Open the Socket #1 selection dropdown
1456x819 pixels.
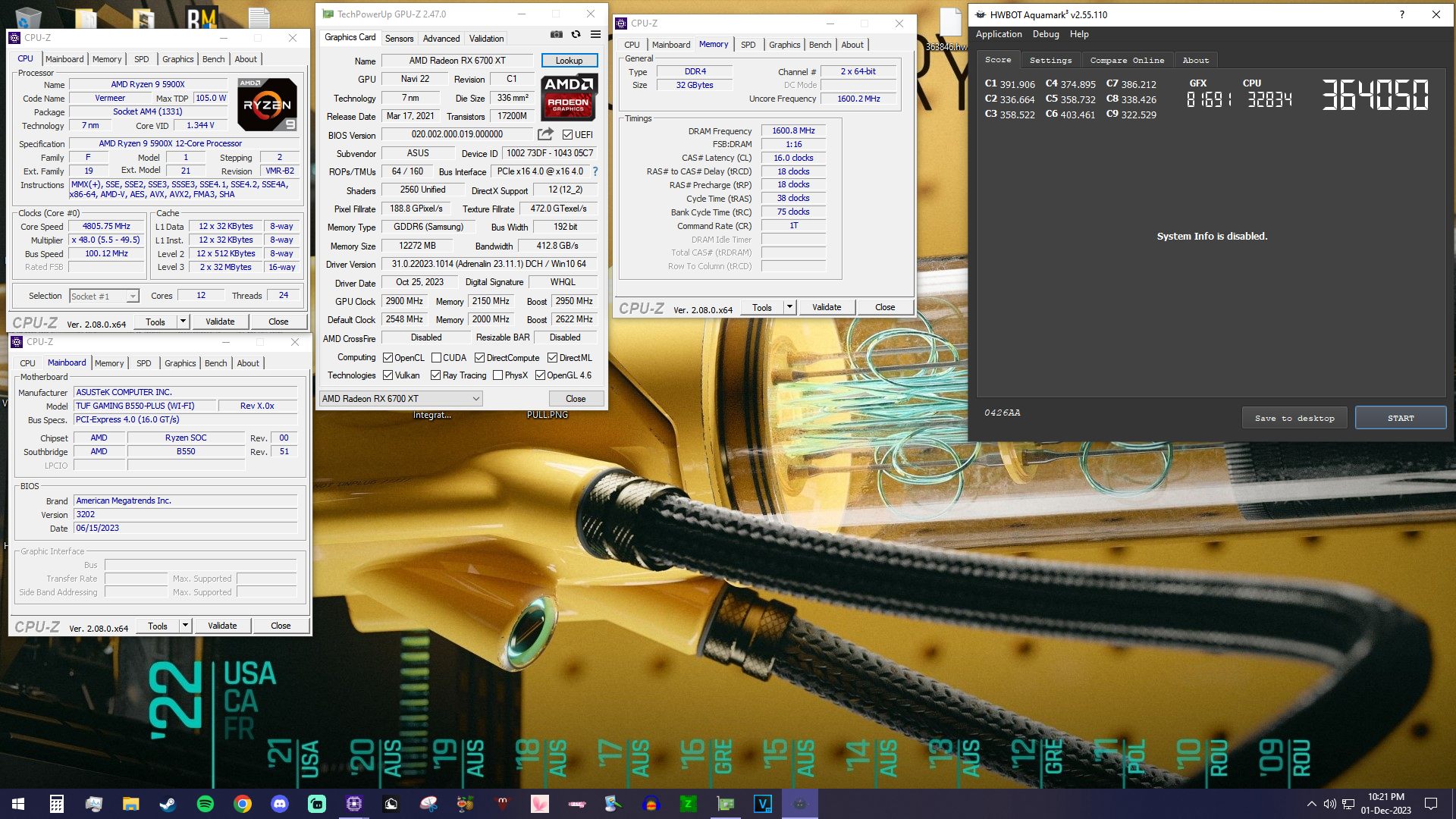coord(104,297)
